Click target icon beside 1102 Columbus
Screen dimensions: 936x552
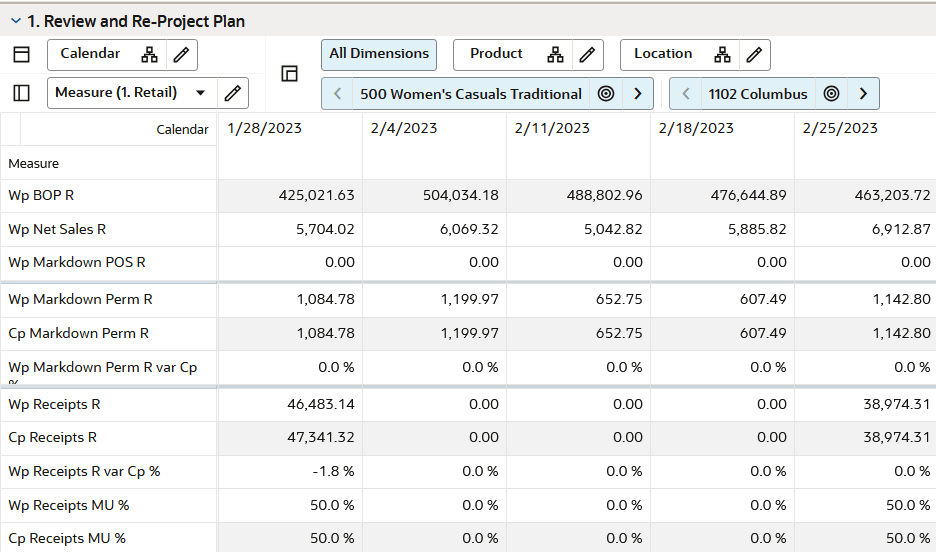[x=831, y=94]
